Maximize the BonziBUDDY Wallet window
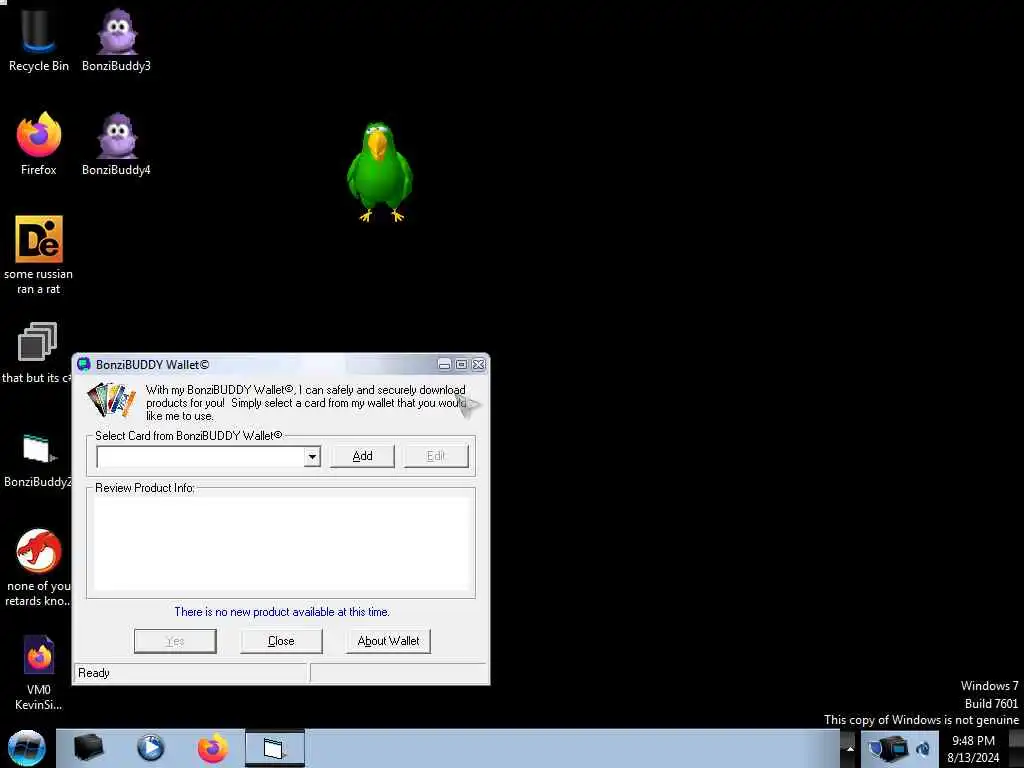This screenshot has height=768, width=1024. point(461,364)
